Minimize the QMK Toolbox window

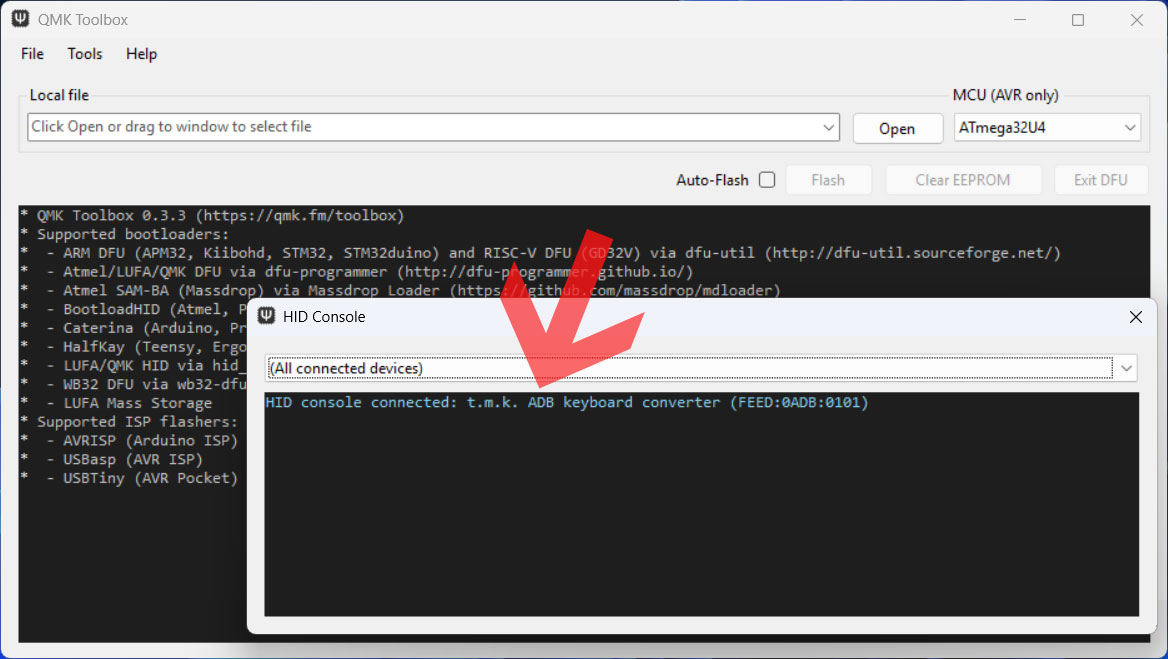(x=1020, y=19)
